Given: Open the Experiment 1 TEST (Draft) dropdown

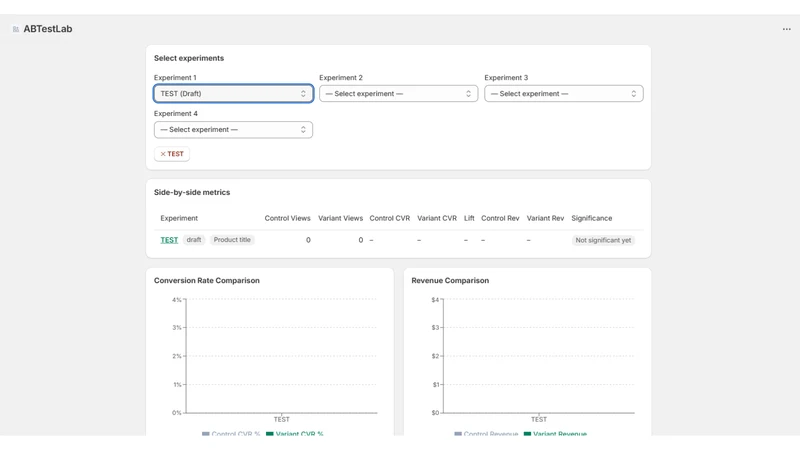Looking at the screenshot, I should (x=233, y=93).
